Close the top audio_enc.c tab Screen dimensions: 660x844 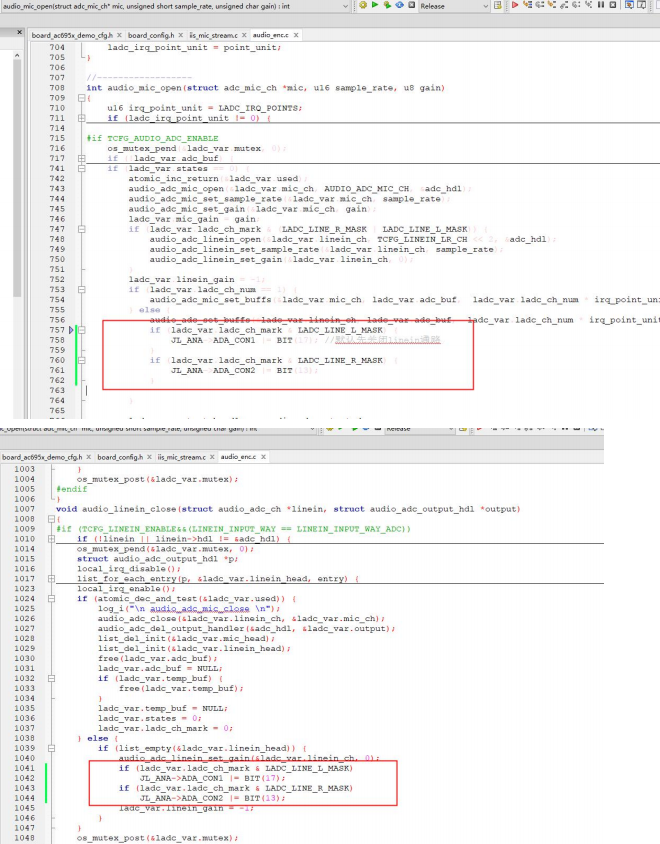point(296,35)
